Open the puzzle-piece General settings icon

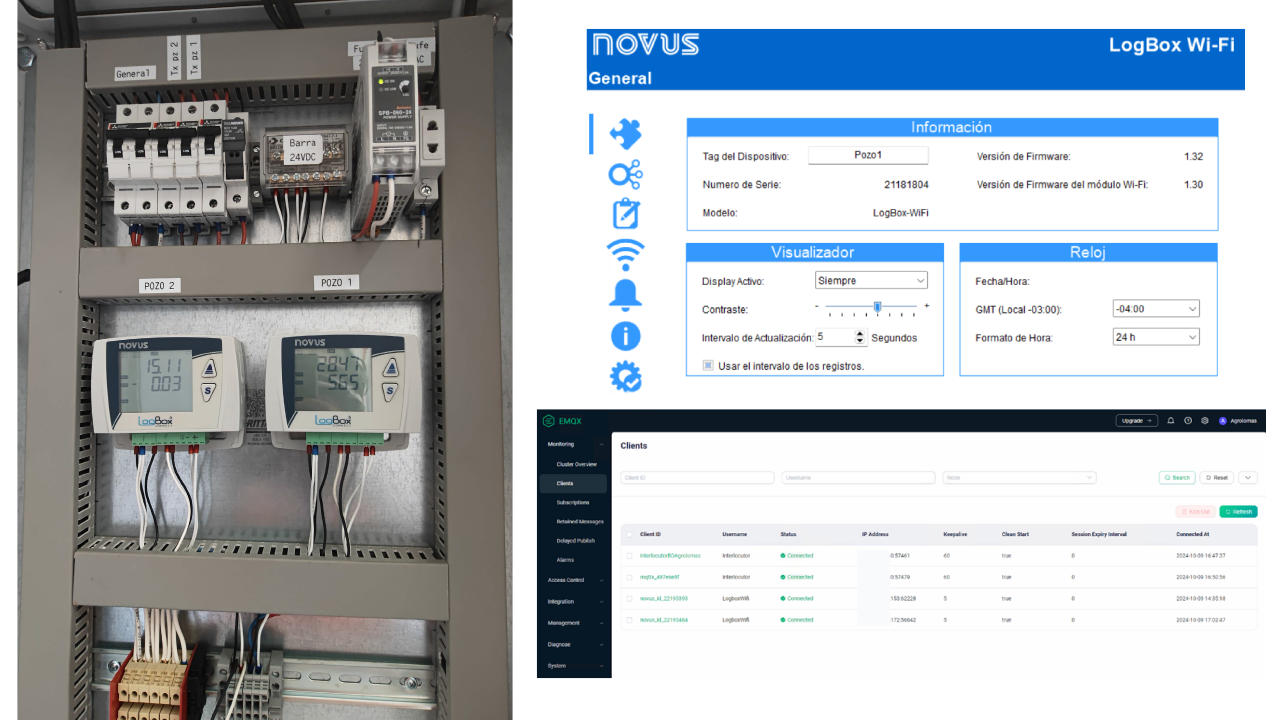626,133
